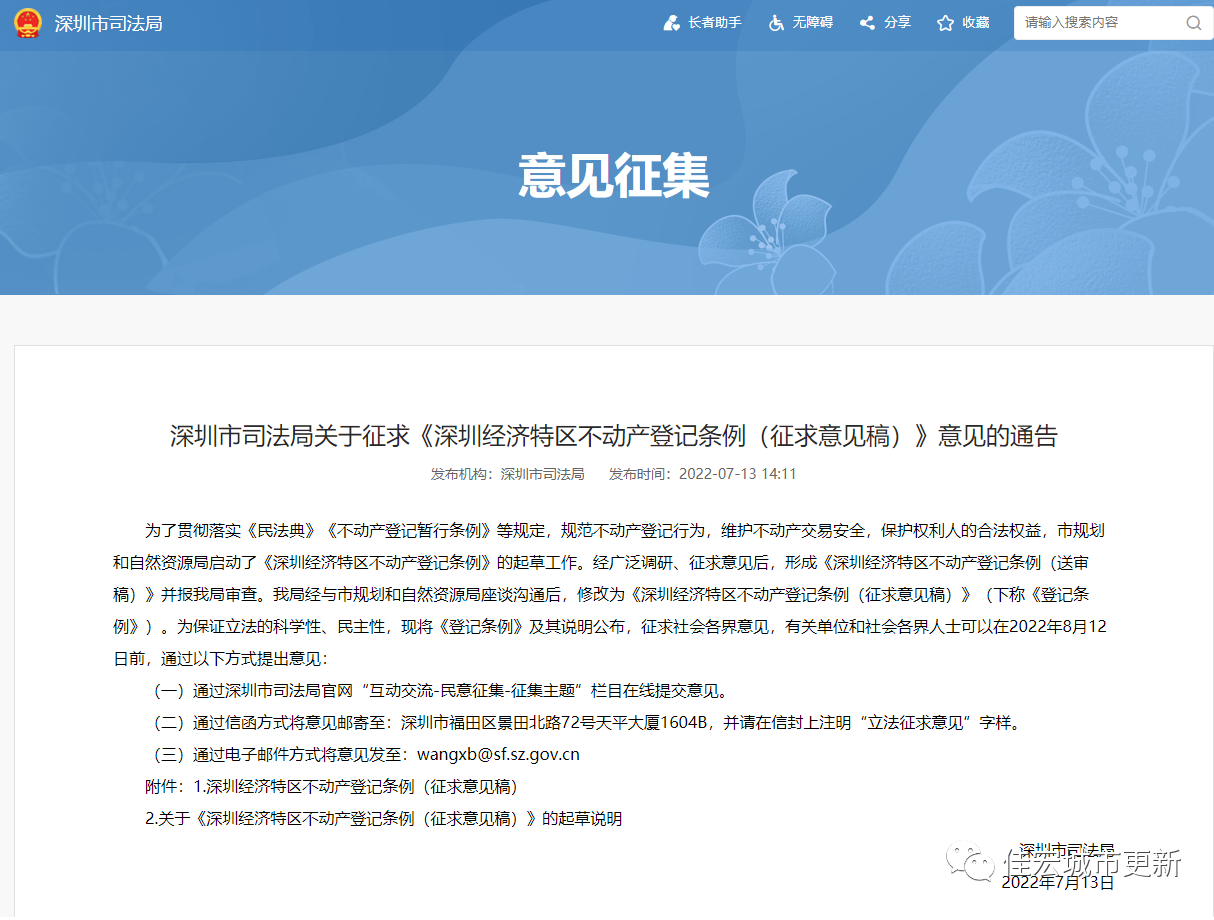The image size is (1214, 920).
Task: Open the 深圳市司法局 site title link
Action: tap(108, 23)
